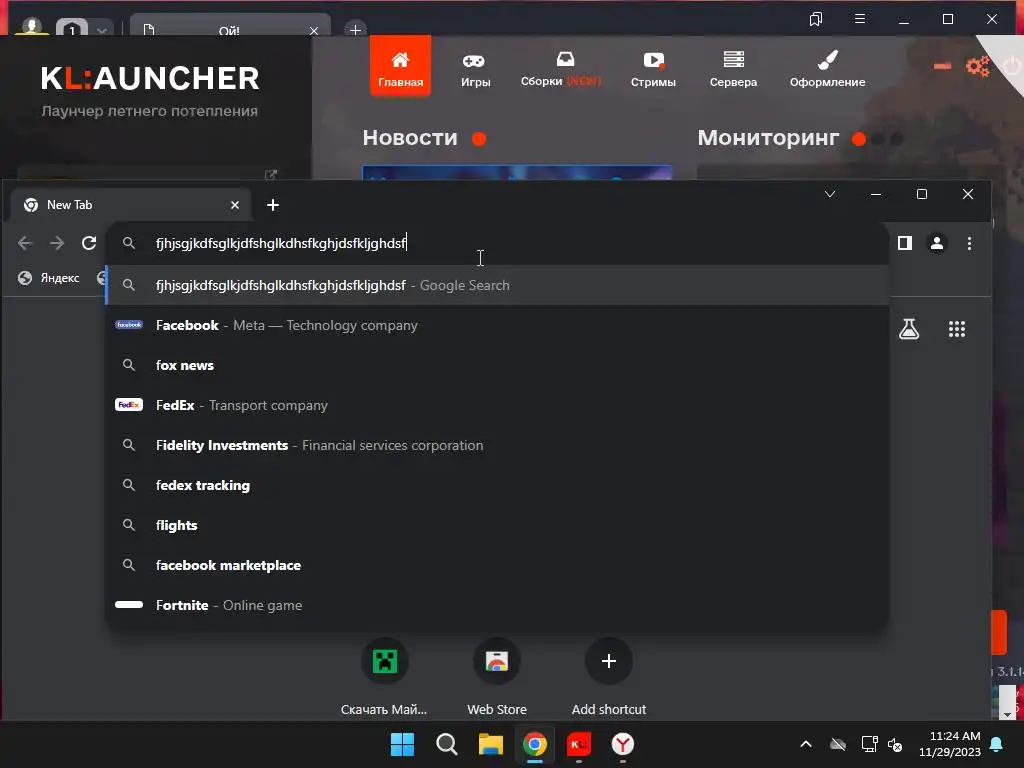Open the notifications bell icon
The width and height of the screenshot is (1024, 768).
[997, 744]
